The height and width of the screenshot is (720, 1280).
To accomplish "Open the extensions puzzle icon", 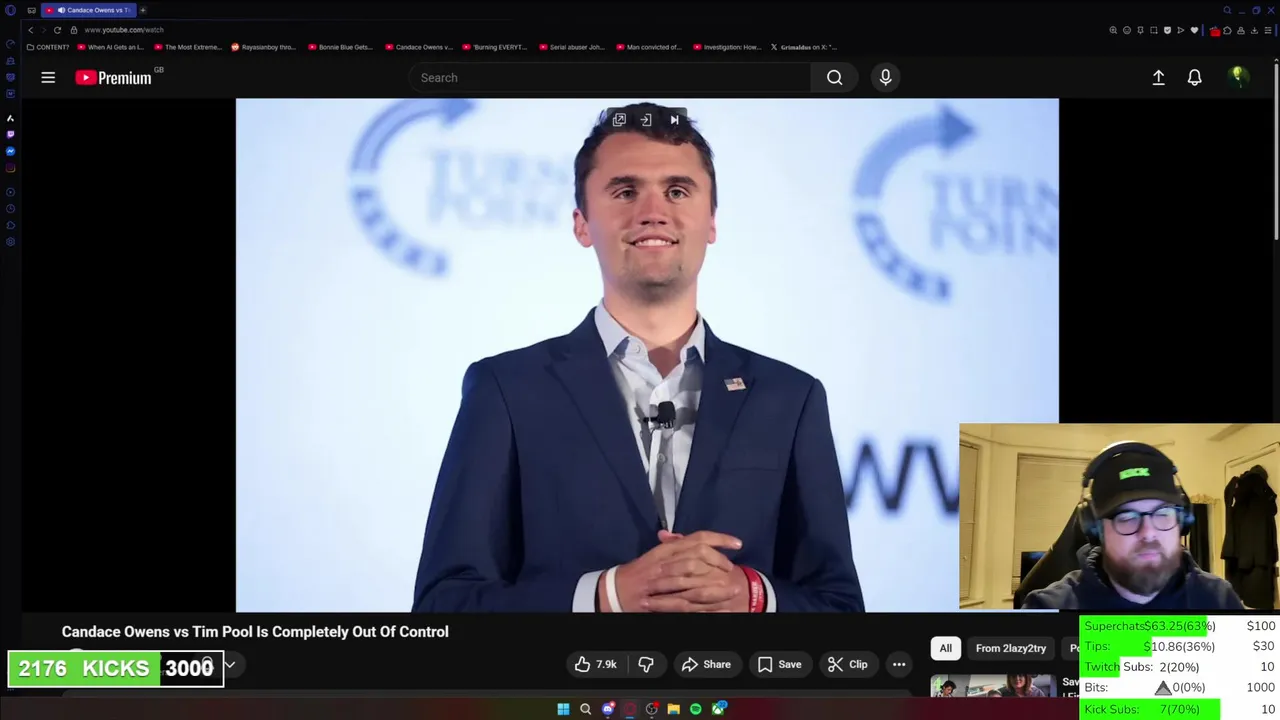I will [x=1228, y=30].
